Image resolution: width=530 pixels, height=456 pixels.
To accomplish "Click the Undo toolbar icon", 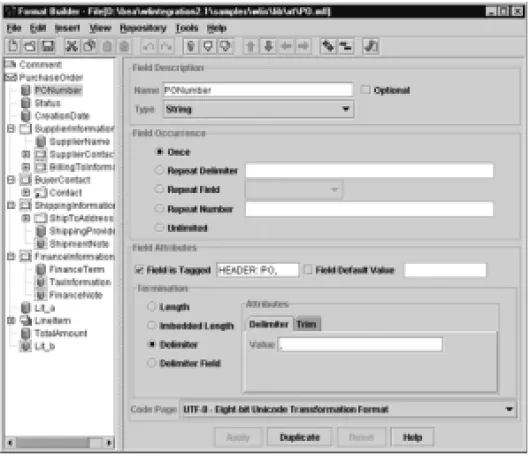I will click(149, 46).
